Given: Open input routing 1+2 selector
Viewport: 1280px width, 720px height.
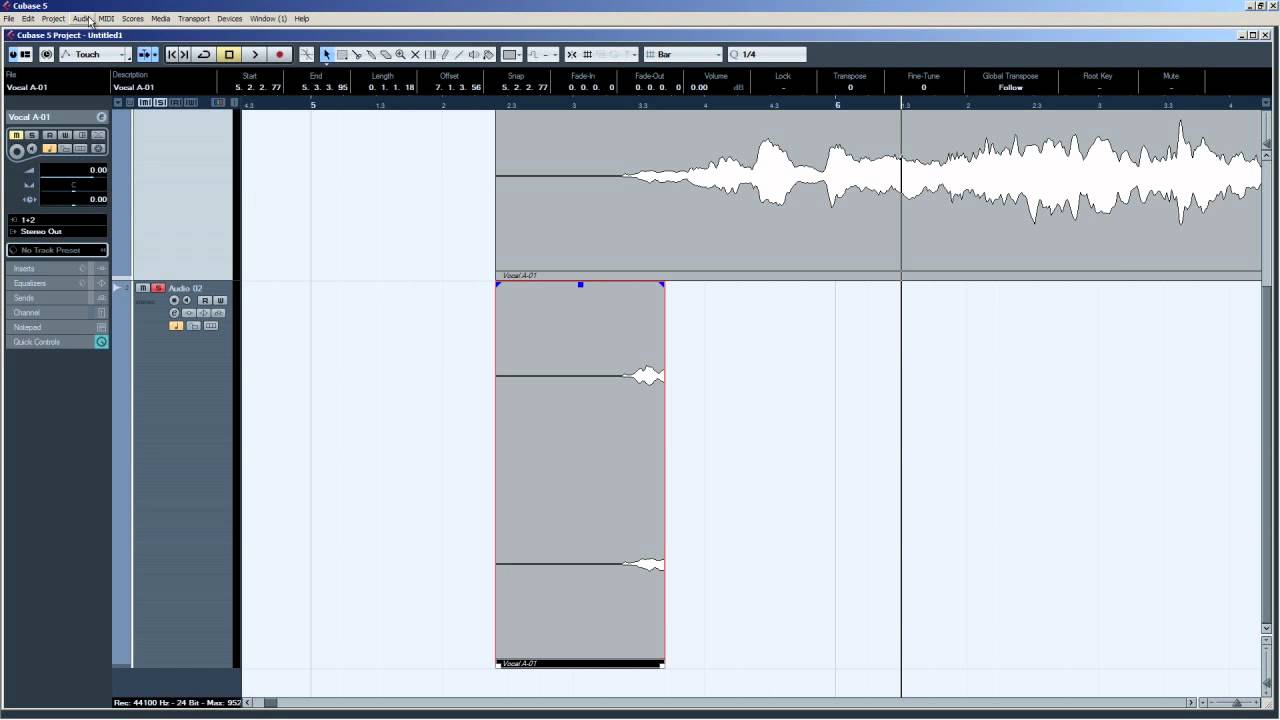Looking at the screenshot, I should point(57,220).
